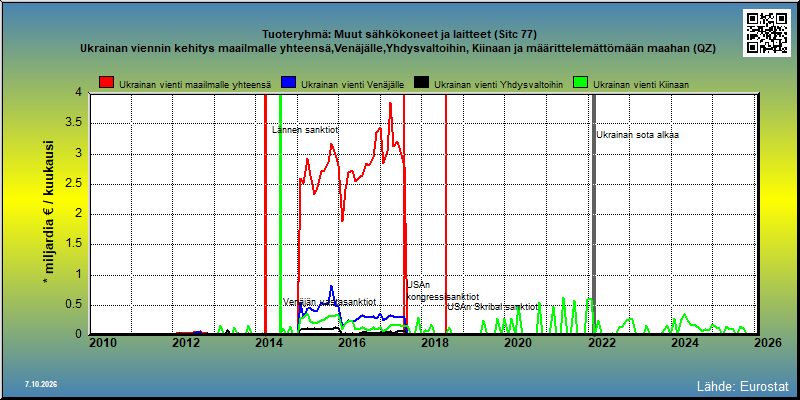Click the subtitle line starting 'Ukrainan viennin kehitys'

pyautogui.click(x=399, y=49)
